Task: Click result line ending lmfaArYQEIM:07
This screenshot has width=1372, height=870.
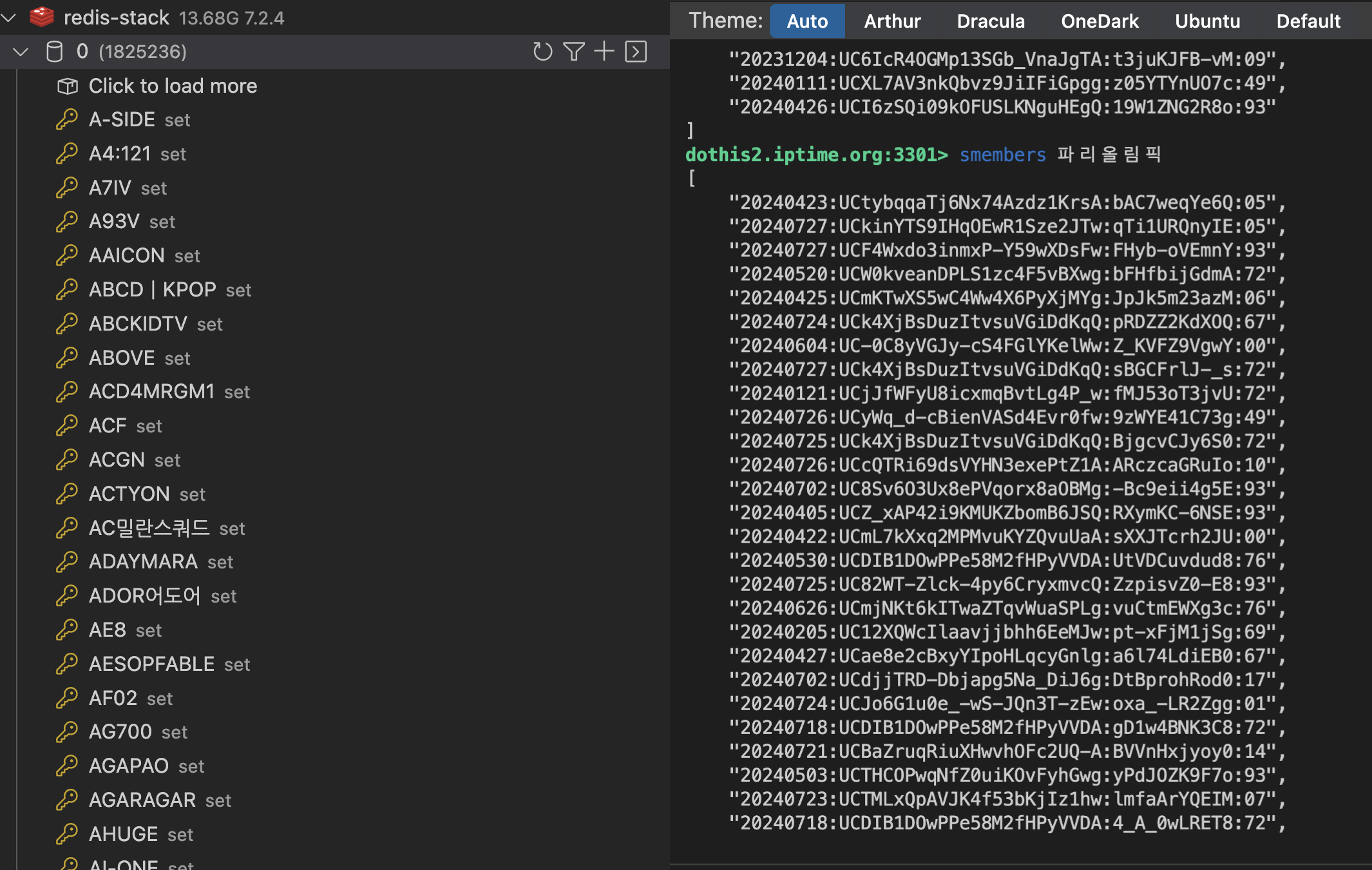Action: [1007, 799]
